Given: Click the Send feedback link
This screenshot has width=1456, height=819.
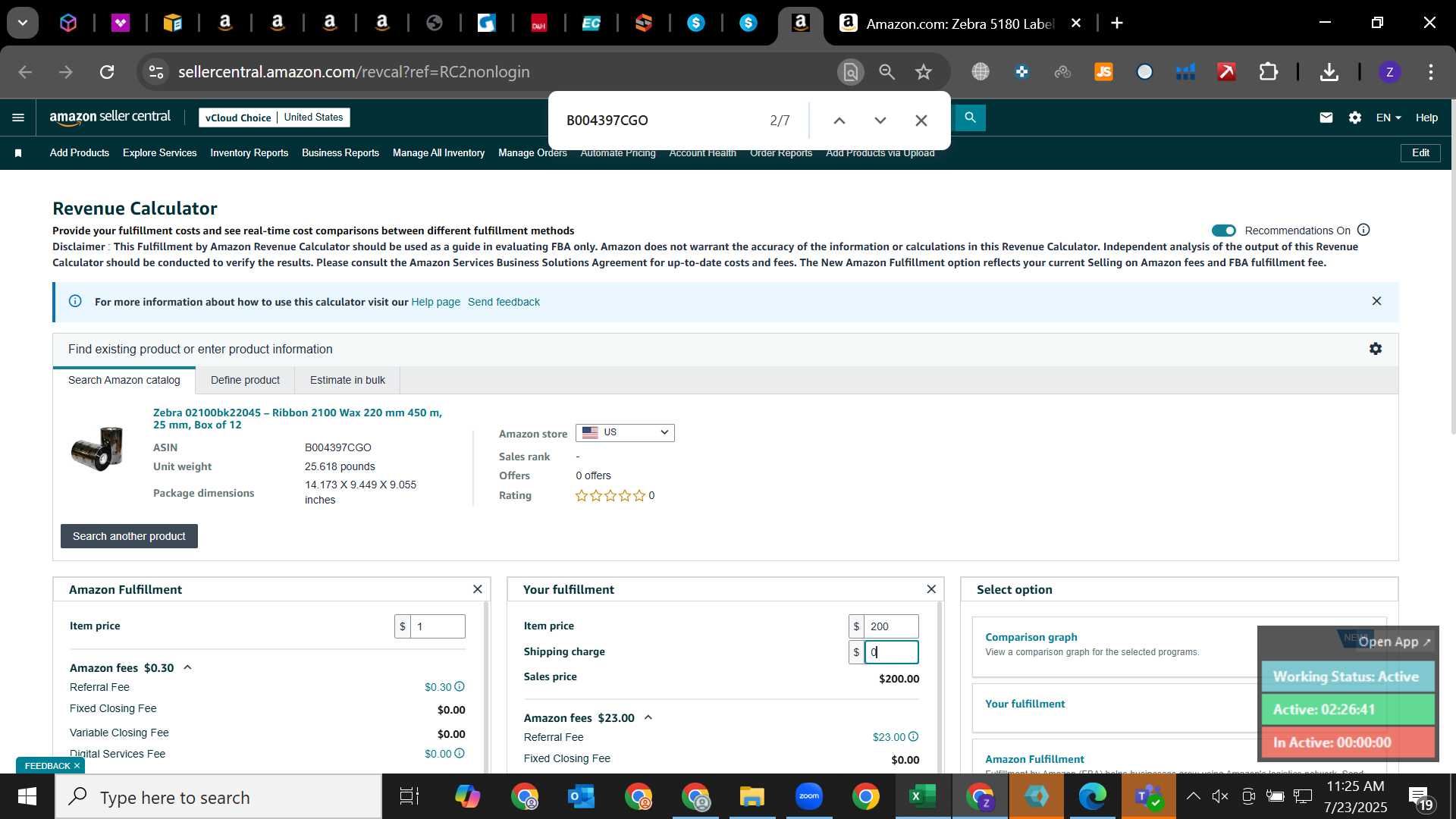Looking at the screenshot, I should [504, 302].
